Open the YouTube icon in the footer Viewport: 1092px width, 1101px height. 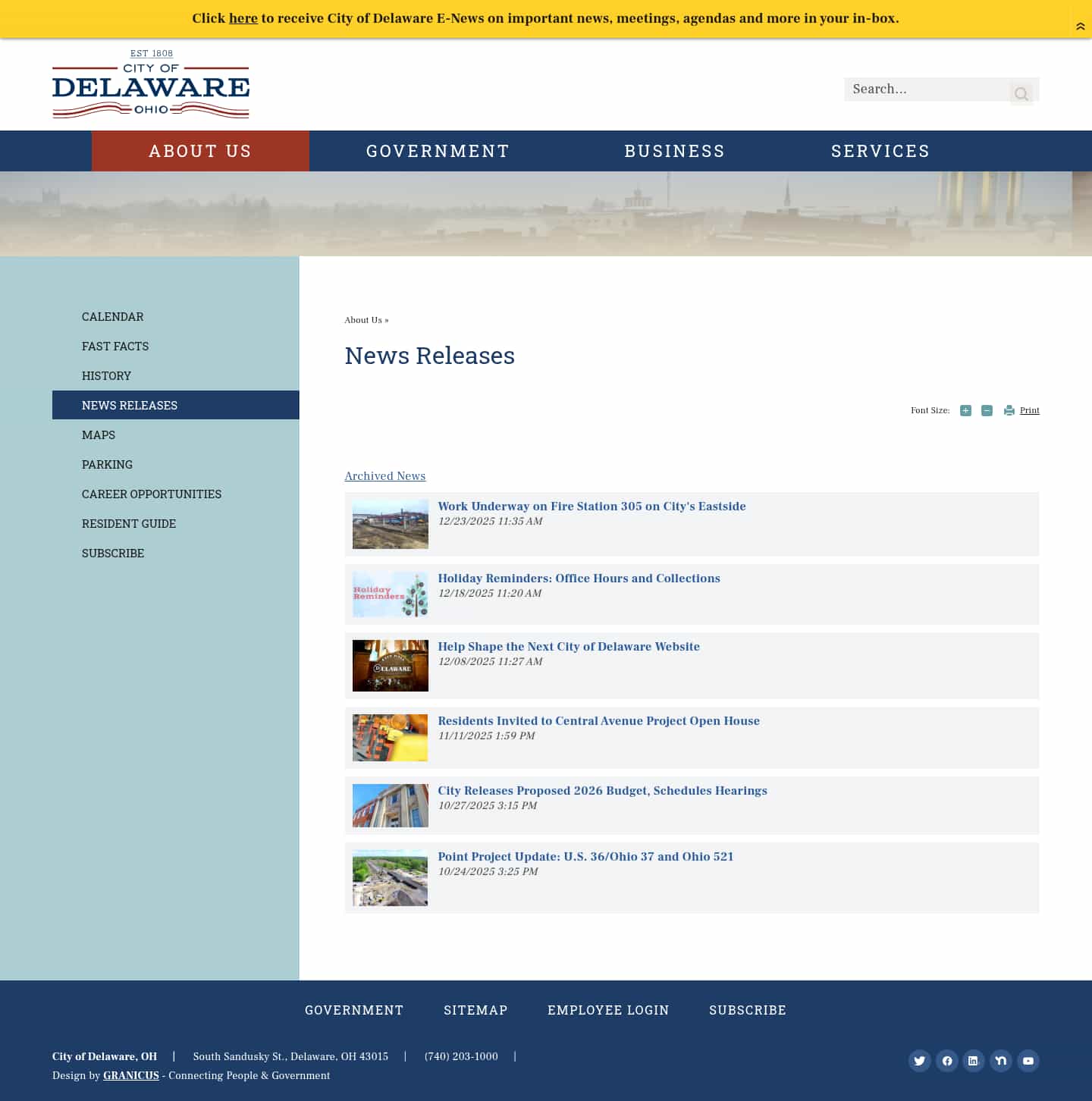click(1028, 1061)
